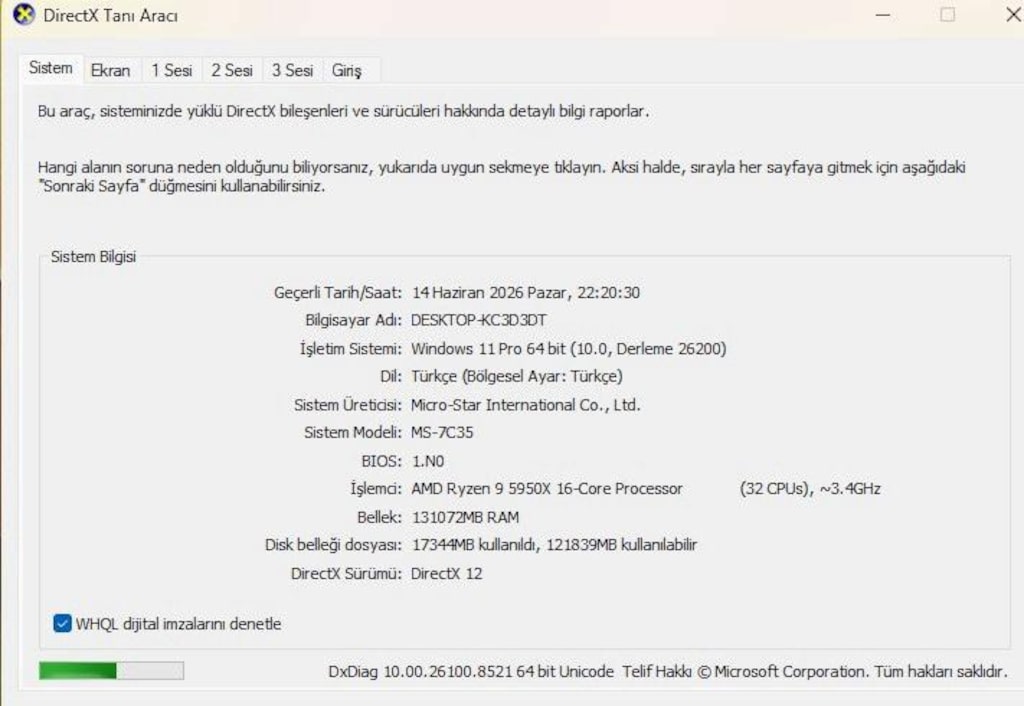The image size is (1024, 706).
Task: Close the DirectX Tanı Aracı window
Action: tap(1013, 15)
